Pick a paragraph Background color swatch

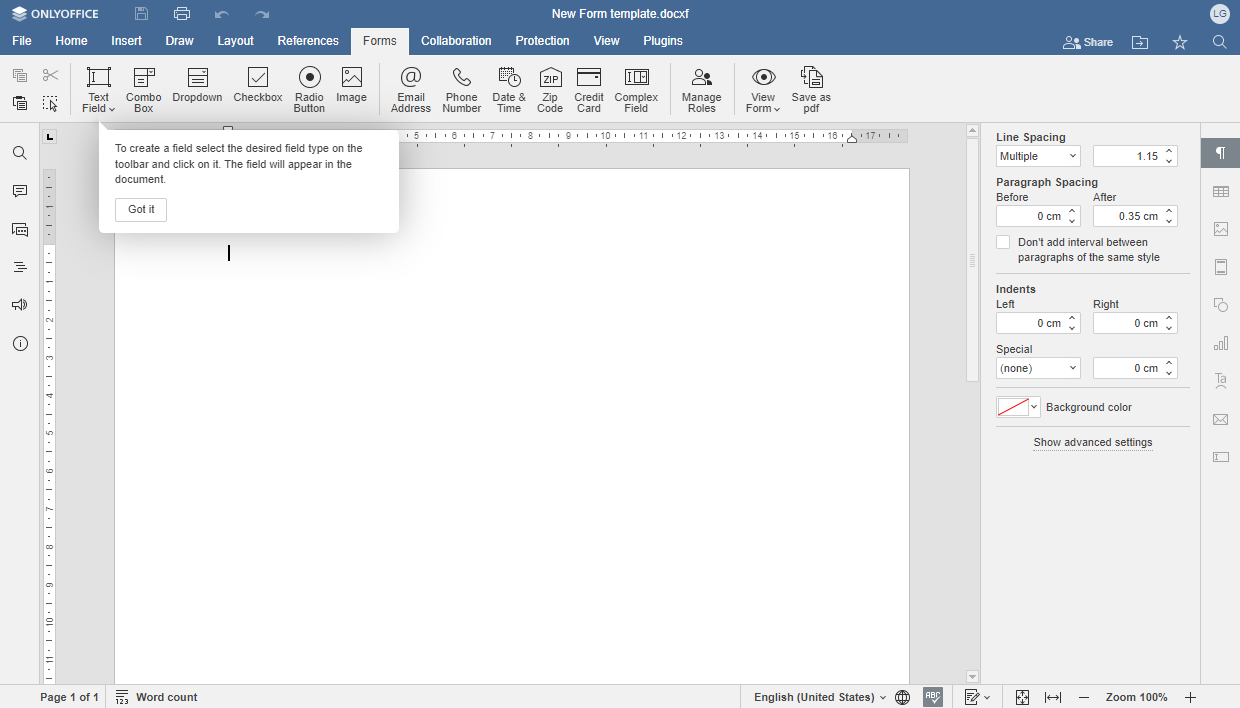1013,407
